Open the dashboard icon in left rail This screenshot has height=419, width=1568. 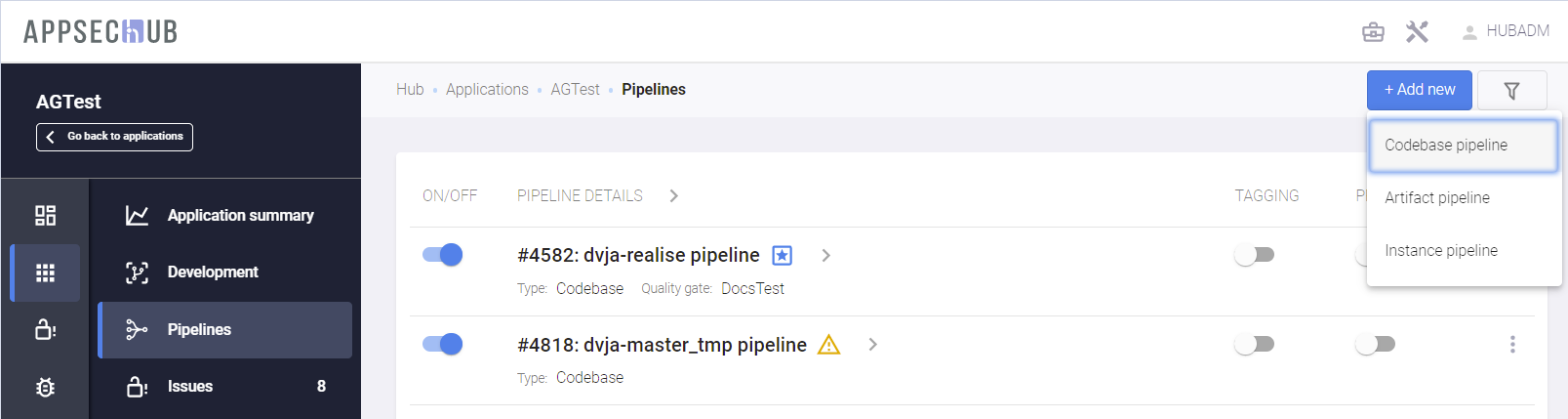click(45, 216)
